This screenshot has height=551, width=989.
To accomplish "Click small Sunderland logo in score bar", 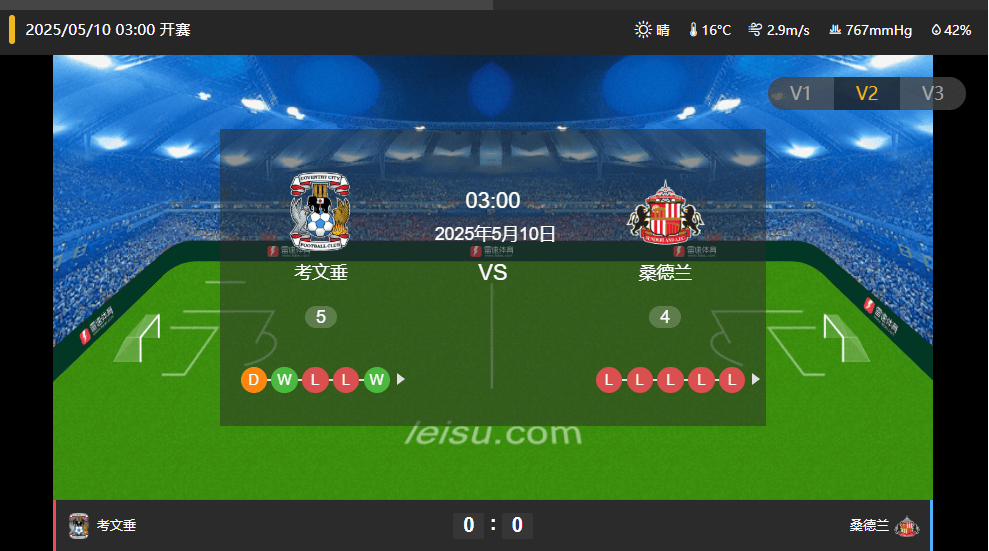I will click(x=907, y=525).
